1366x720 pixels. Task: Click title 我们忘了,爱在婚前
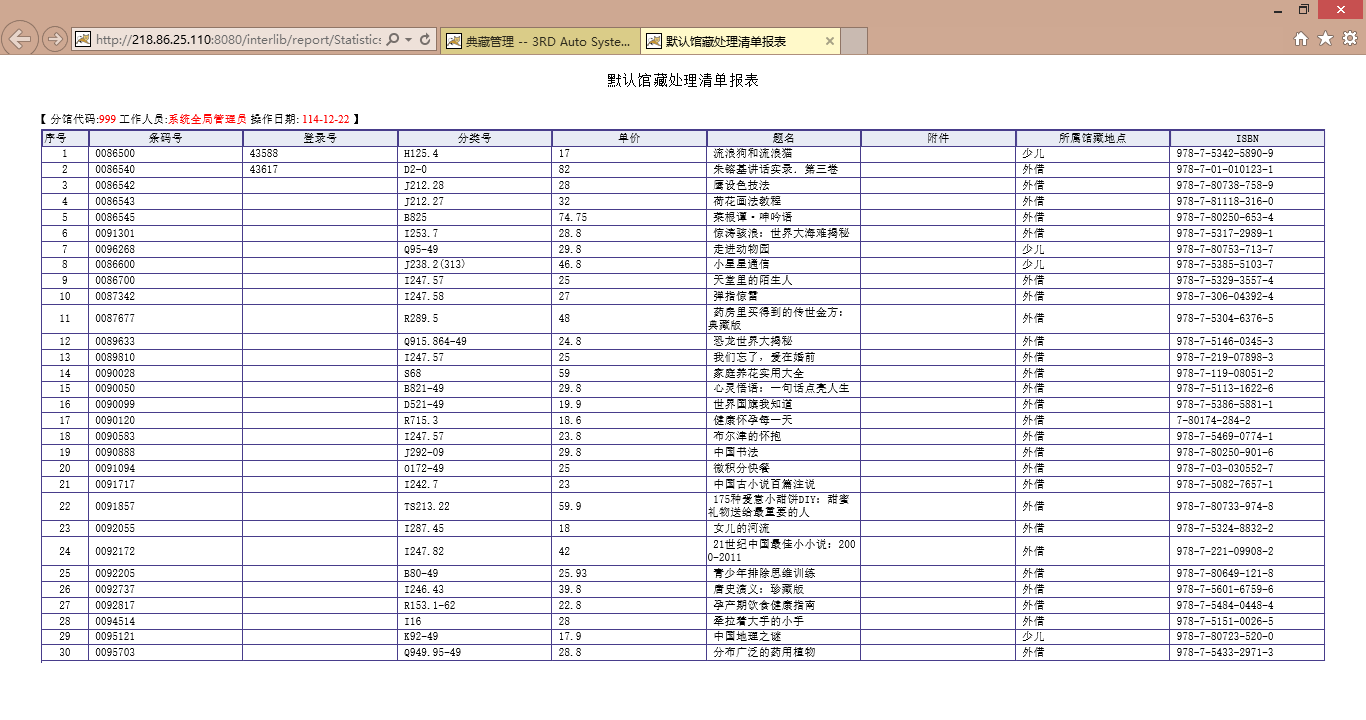[764, 357]
